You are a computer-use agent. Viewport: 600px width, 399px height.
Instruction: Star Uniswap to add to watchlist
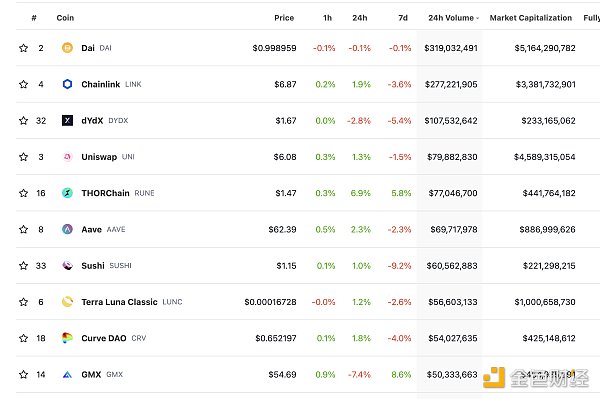[23, 157]
